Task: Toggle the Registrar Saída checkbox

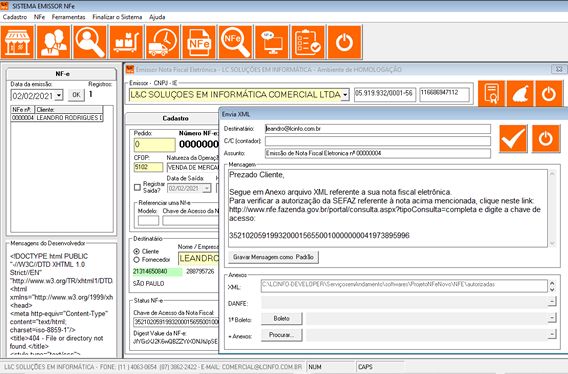Action: coord(137,187)
